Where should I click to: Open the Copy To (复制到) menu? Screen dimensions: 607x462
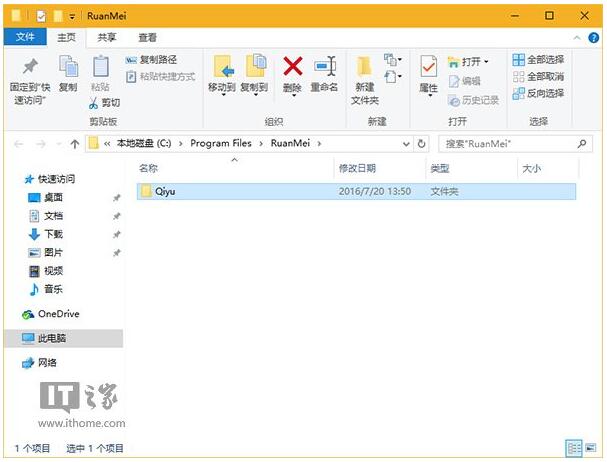tap(254, 75)
